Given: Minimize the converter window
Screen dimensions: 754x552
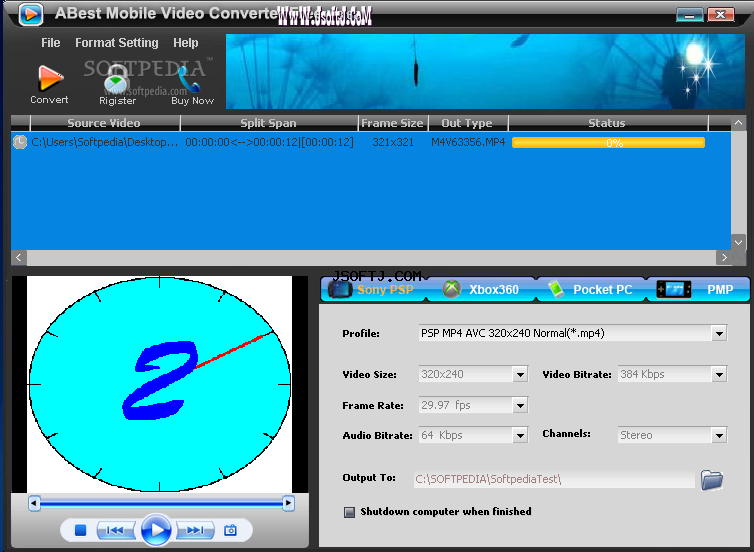Looking at the screenshot, I should 689,15.
